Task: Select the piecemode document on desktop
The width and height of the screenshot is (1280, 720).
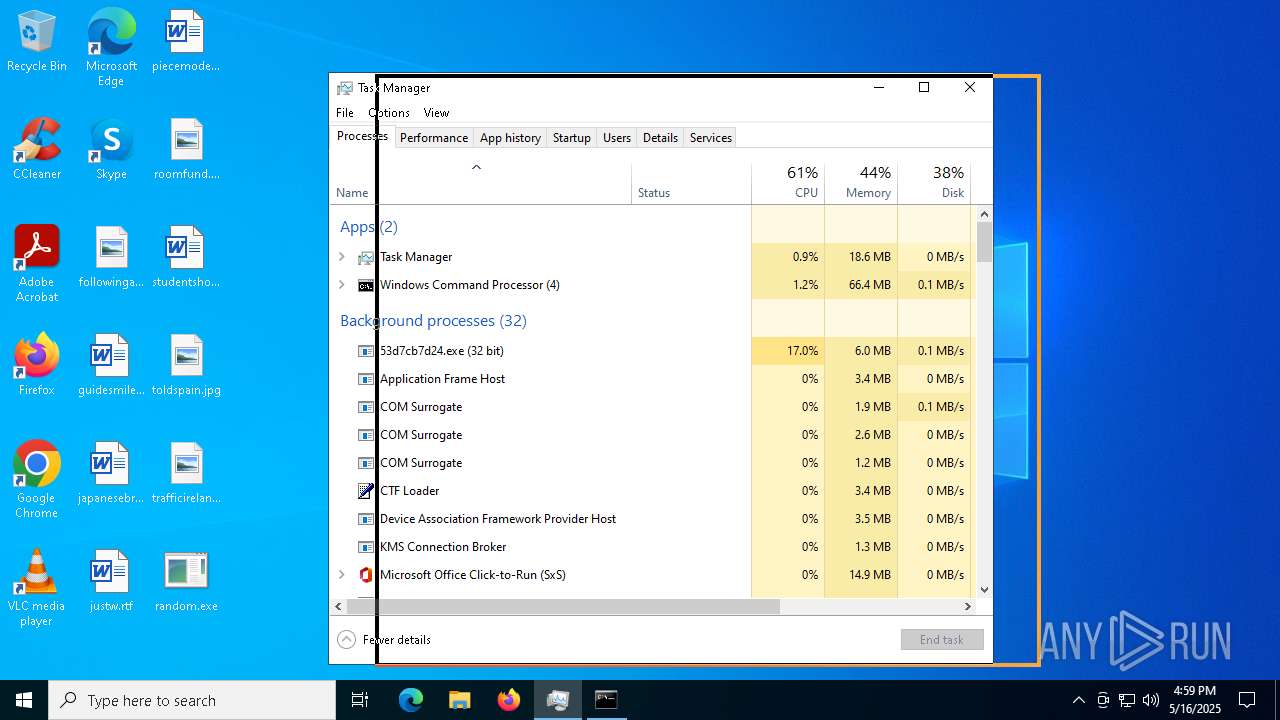Action: [x=186, y=42]
